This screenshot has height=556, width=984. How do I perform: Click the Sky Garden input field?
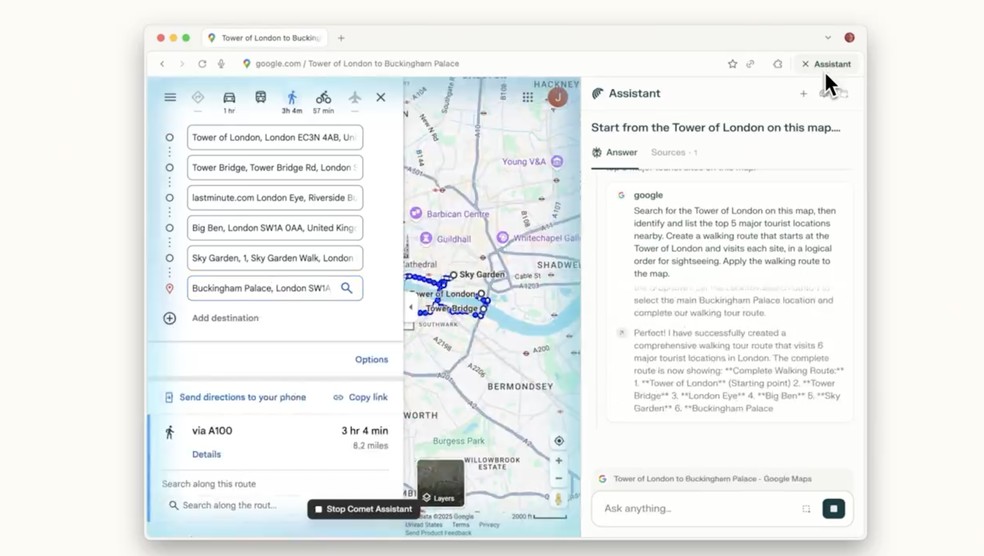click(x=275, y=258)
